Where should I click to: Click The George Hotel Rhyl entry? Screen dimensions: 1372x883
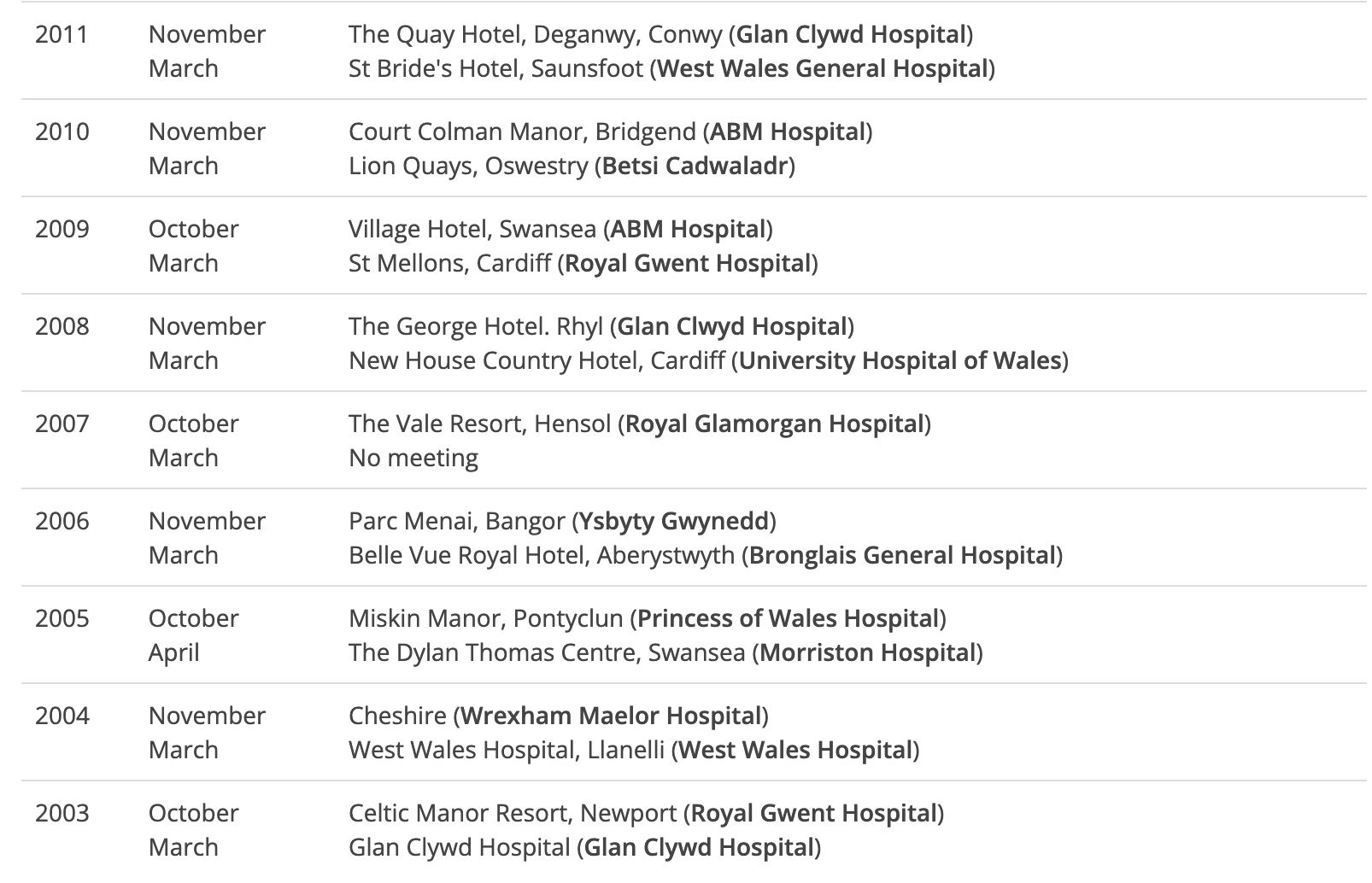pyautogui.click(x=476, y=326)
